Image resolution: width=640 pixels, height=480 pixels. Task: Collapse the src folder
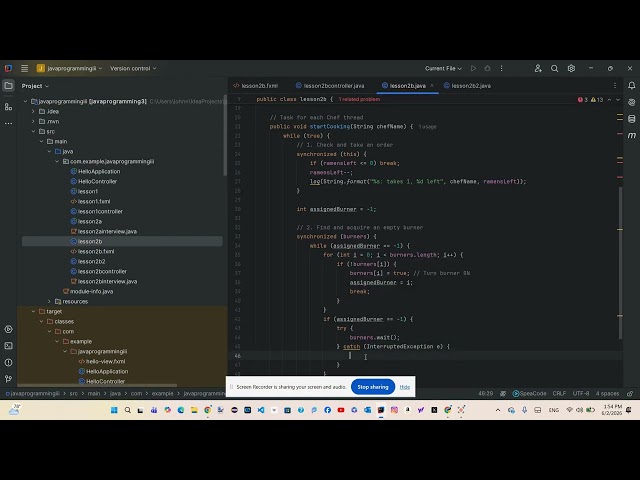coord(33,131)
